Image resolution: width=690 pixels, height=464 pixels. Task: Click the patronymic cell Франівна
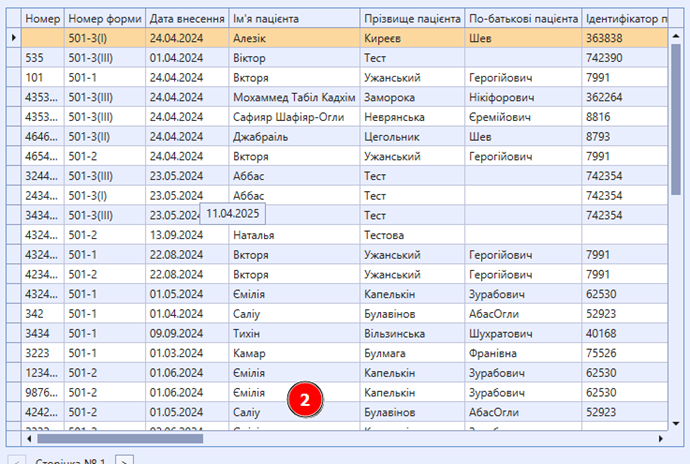click(x=523, y=353)
